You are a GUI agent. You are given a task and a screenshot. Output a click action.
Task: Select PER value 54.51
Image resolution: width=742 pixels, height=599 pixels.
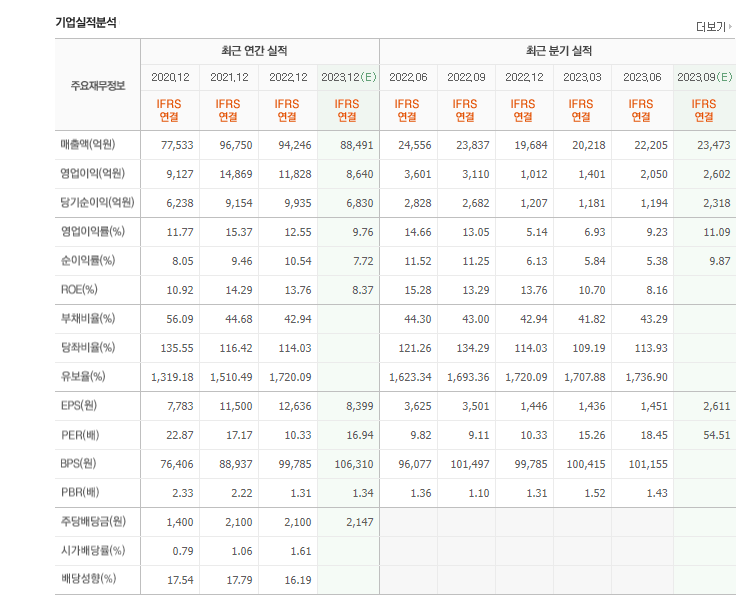point(716,435)
